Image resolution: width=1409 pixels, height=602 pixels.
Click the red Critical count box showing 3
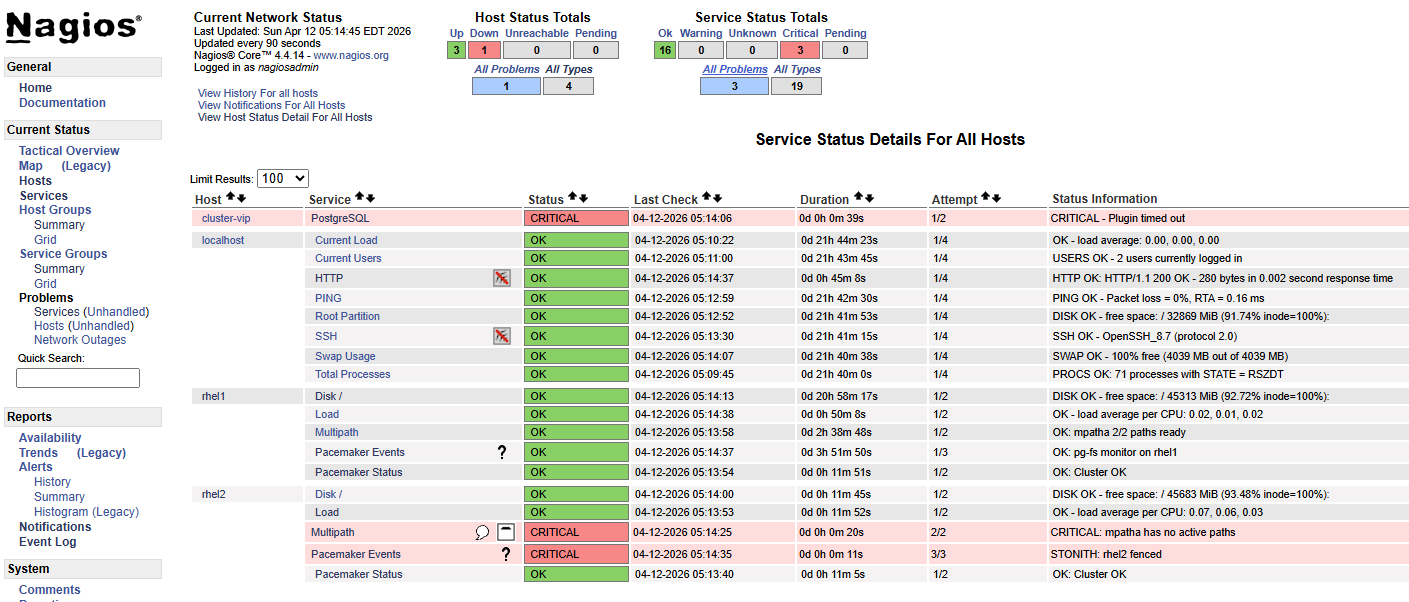pyautogui.click(x=801, y=50)
